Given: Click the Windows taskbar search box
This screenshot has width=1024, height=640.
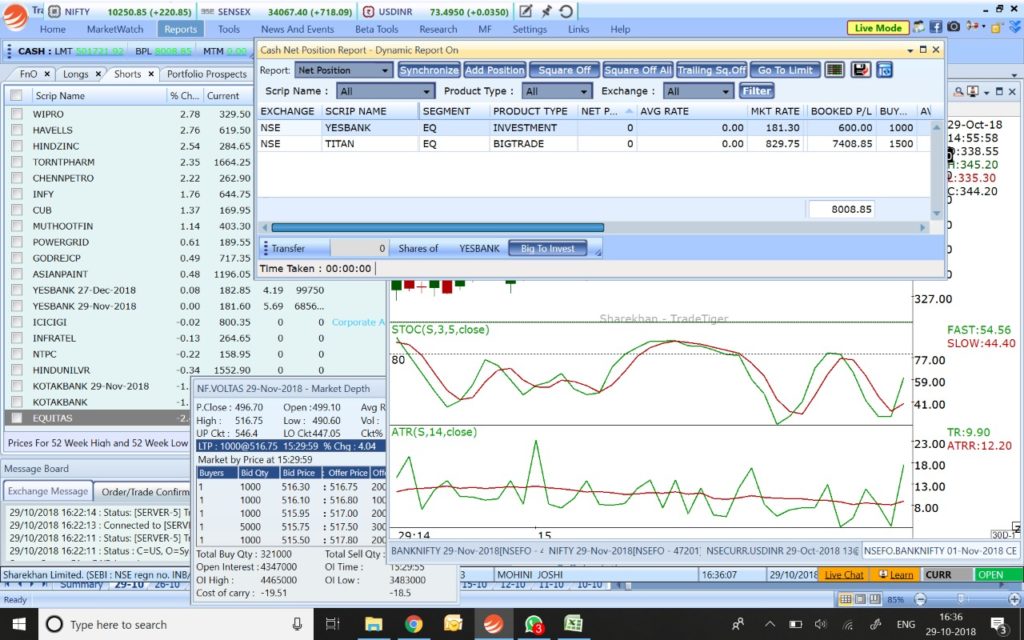Looking at the screenshot, I should pos(174,624).
